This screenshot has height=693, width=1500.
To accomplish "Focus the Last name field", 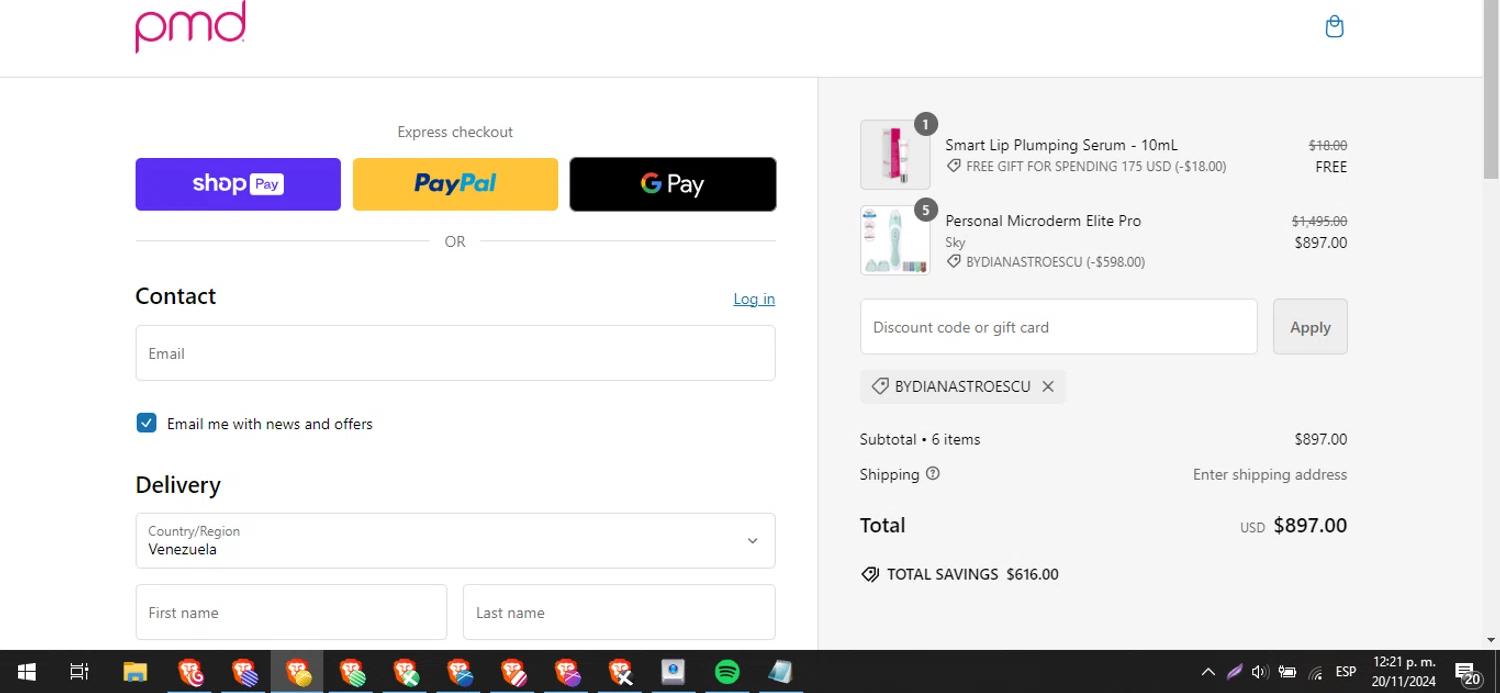I will (x=619, y=612).
